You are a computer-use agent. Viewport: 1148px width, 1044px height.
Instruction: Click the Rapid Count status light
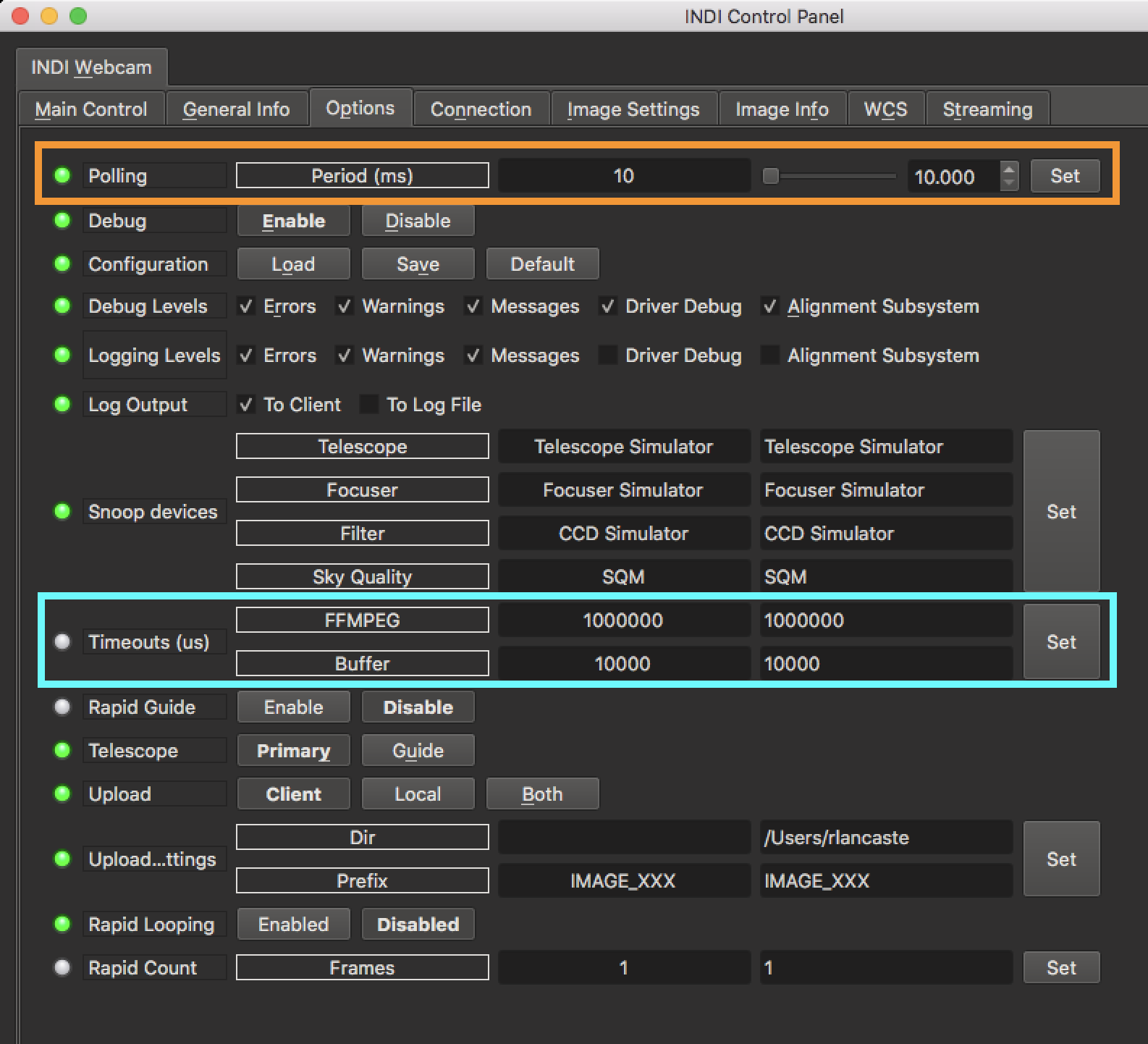(x=62, y=967)
